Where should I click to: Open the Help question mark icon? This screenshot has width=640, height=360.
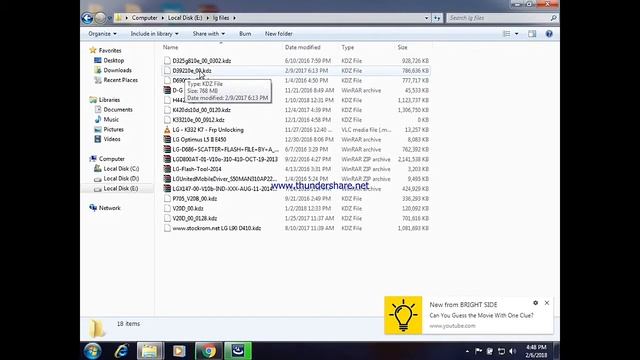tap(549, 34)
